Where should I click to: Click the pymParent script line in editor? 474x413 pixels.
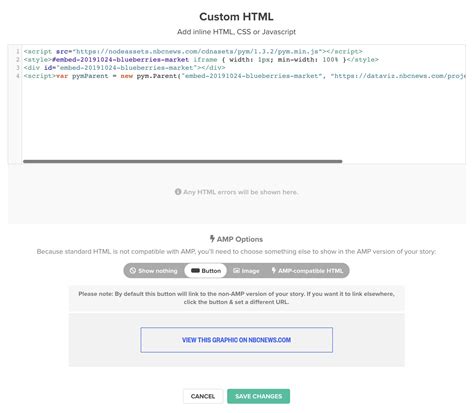pyautogui.click(x=244, y=76)
